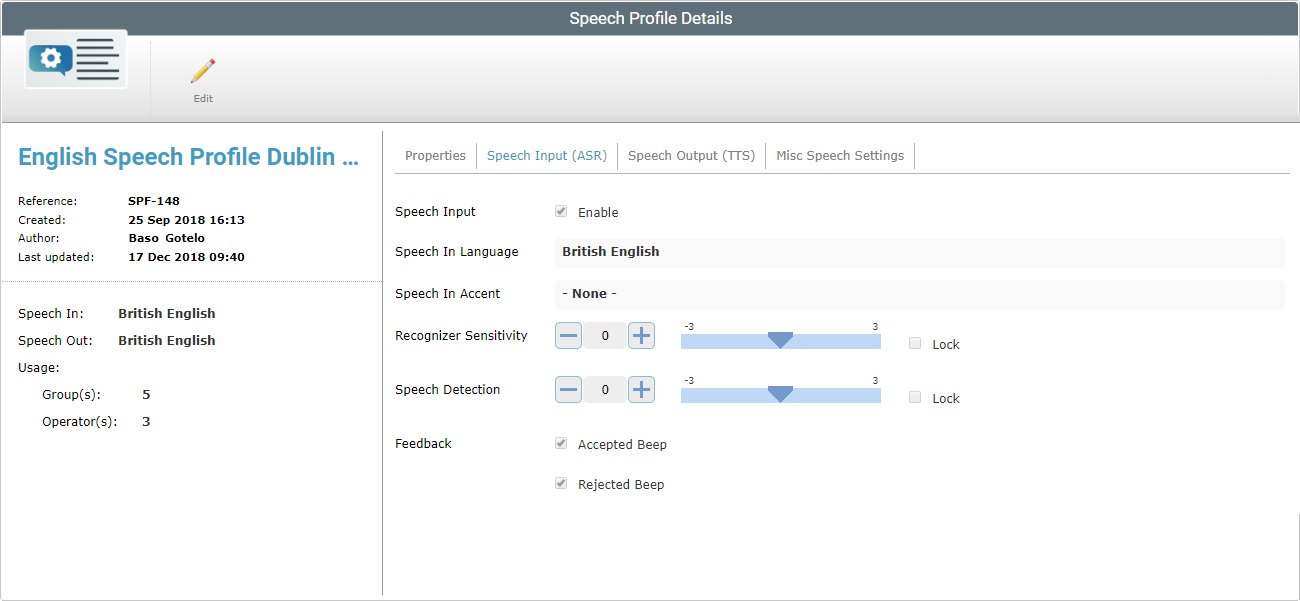Click the plus icon for Recognizer Sensitivity

pyautogui.click(x=641, y=335)
